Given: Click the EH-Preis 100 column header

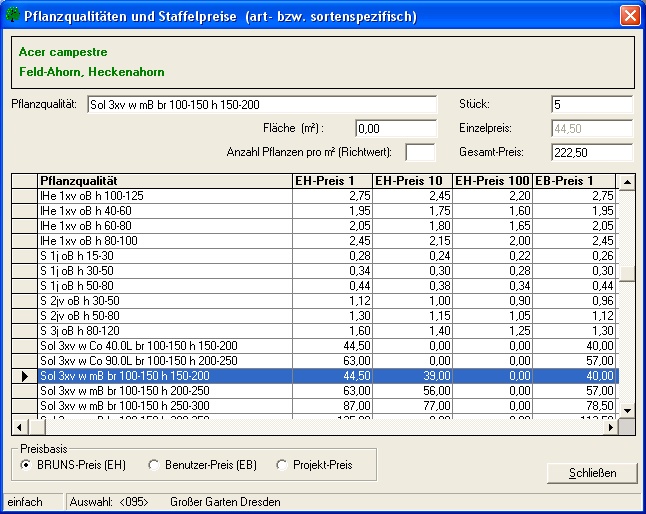Looking at the screenshot, I should coord(492,181).
